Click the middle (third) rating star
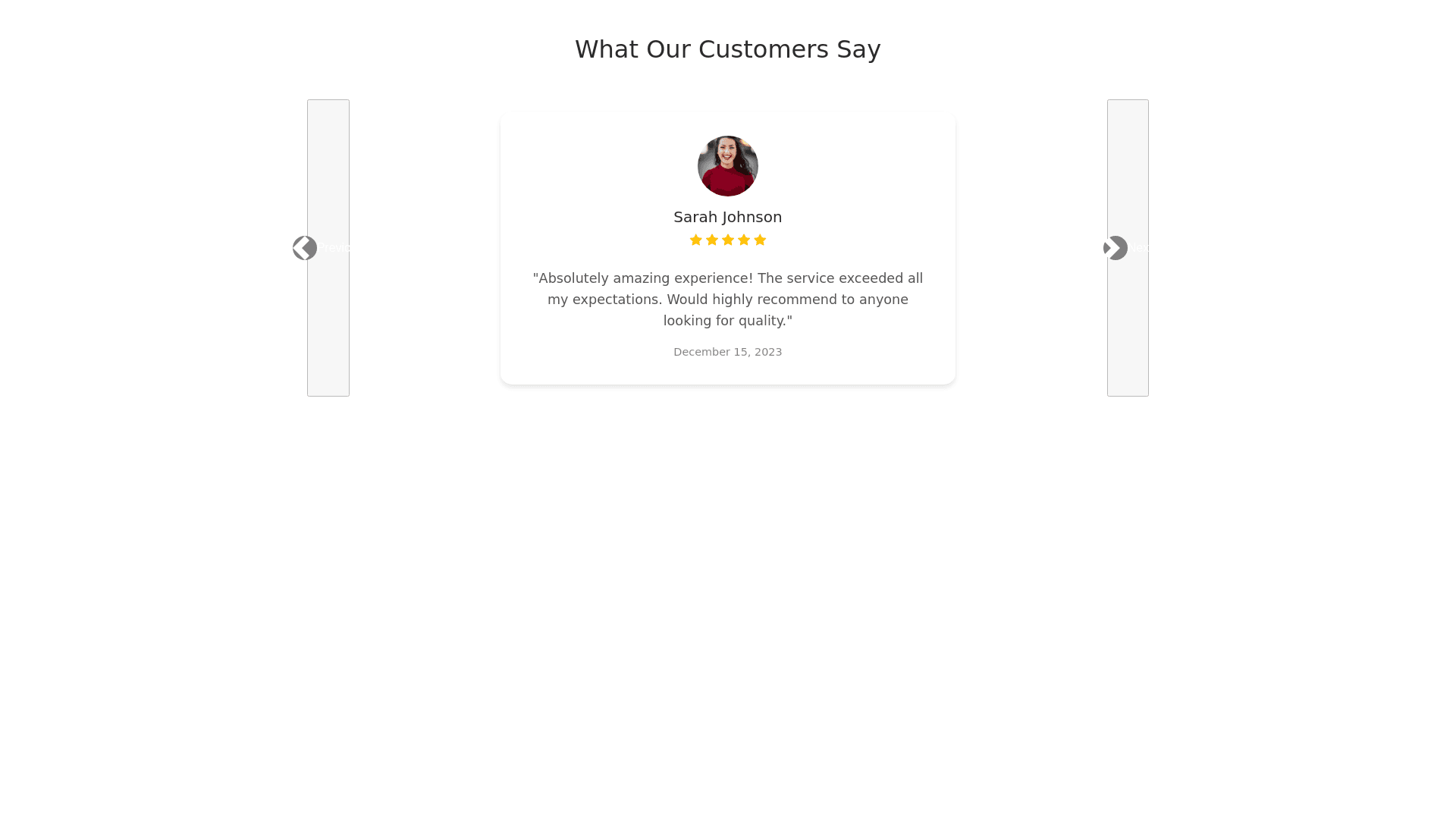The height and width of the screenshot is (819, 1456). click(728, 240)
